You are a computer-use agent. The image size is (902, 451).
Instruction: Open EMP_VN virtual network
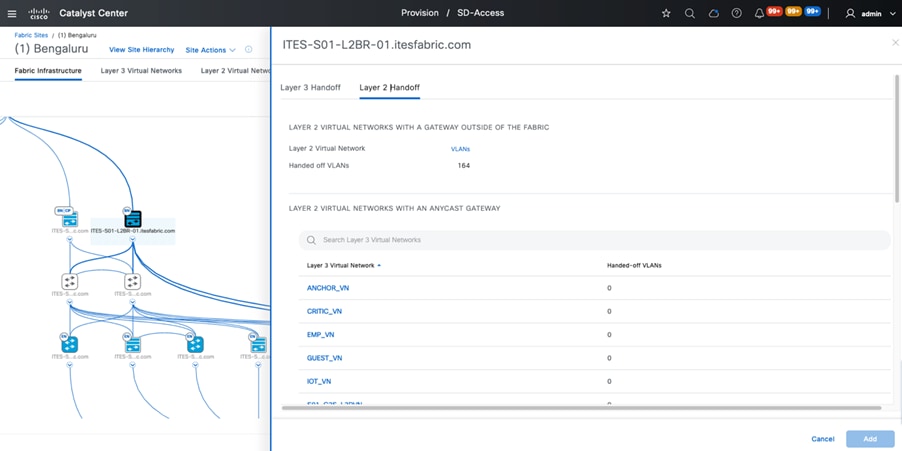point(320,334)
